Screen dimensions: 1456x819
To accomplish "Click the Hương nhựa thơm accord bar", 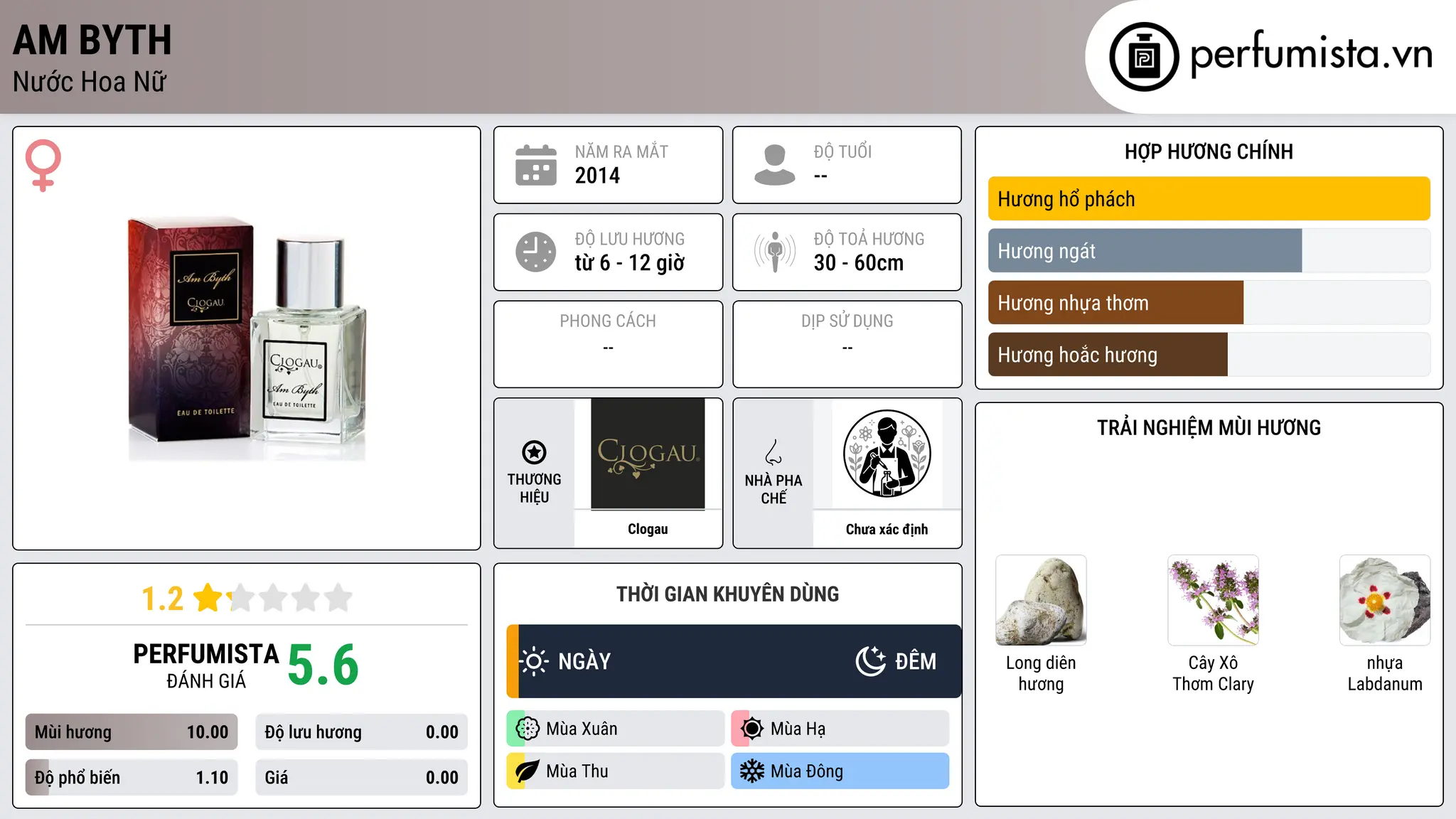I will [x=1209, y=303].
